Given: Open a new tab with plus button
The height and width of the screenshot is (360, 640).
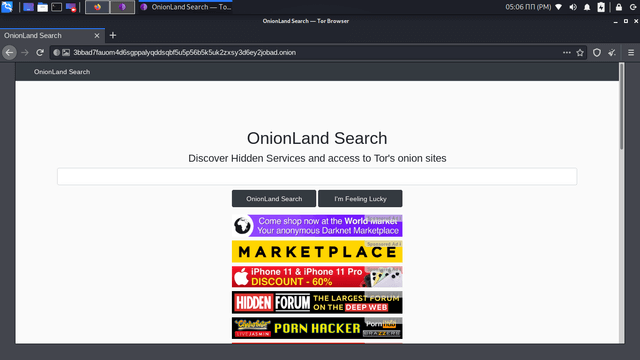Looking at the screenshot, I should coord(113,36).
